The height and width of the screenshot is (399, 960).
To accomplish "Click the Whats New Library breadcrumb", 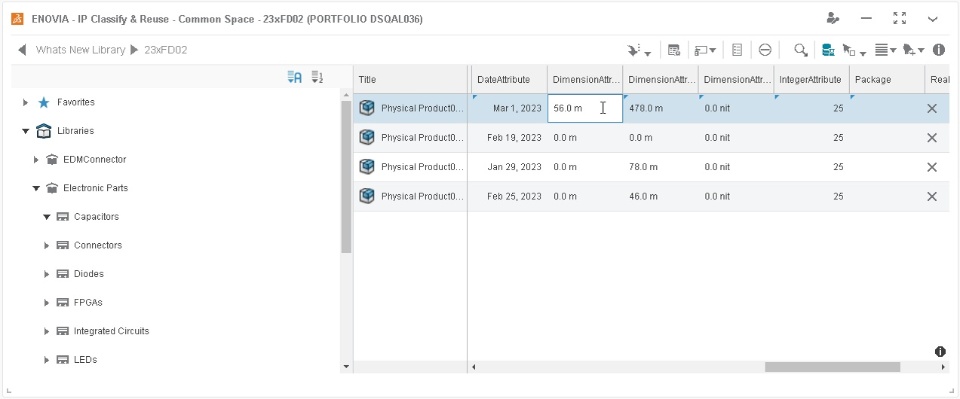I will click(80, 50).
